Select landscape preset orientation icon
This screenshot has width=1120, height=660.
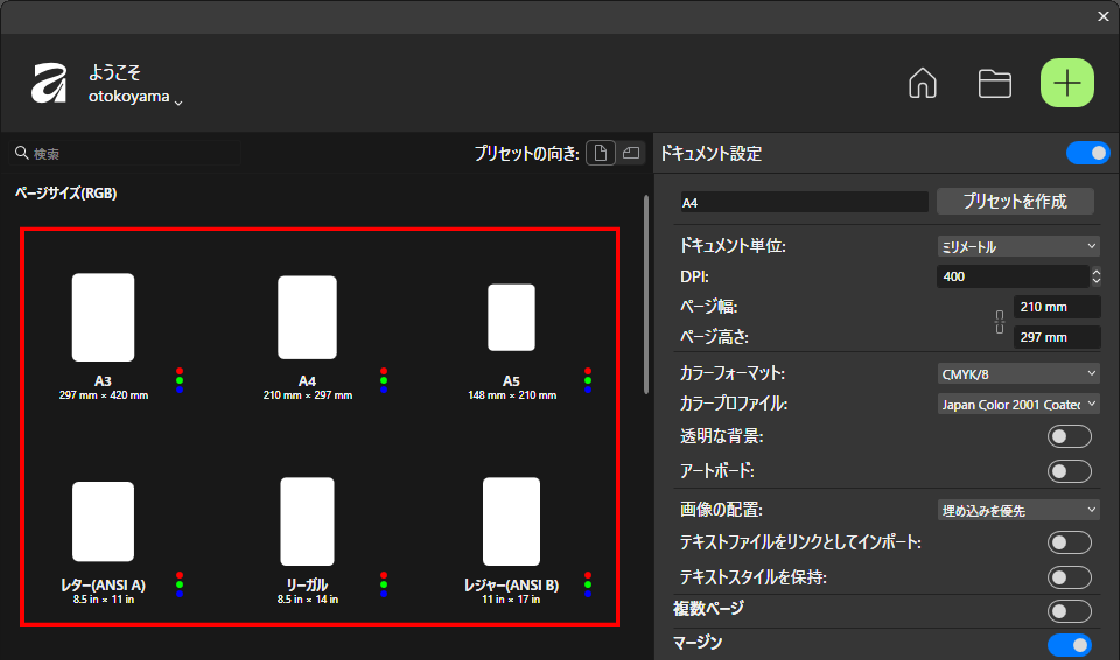(630, 153)
